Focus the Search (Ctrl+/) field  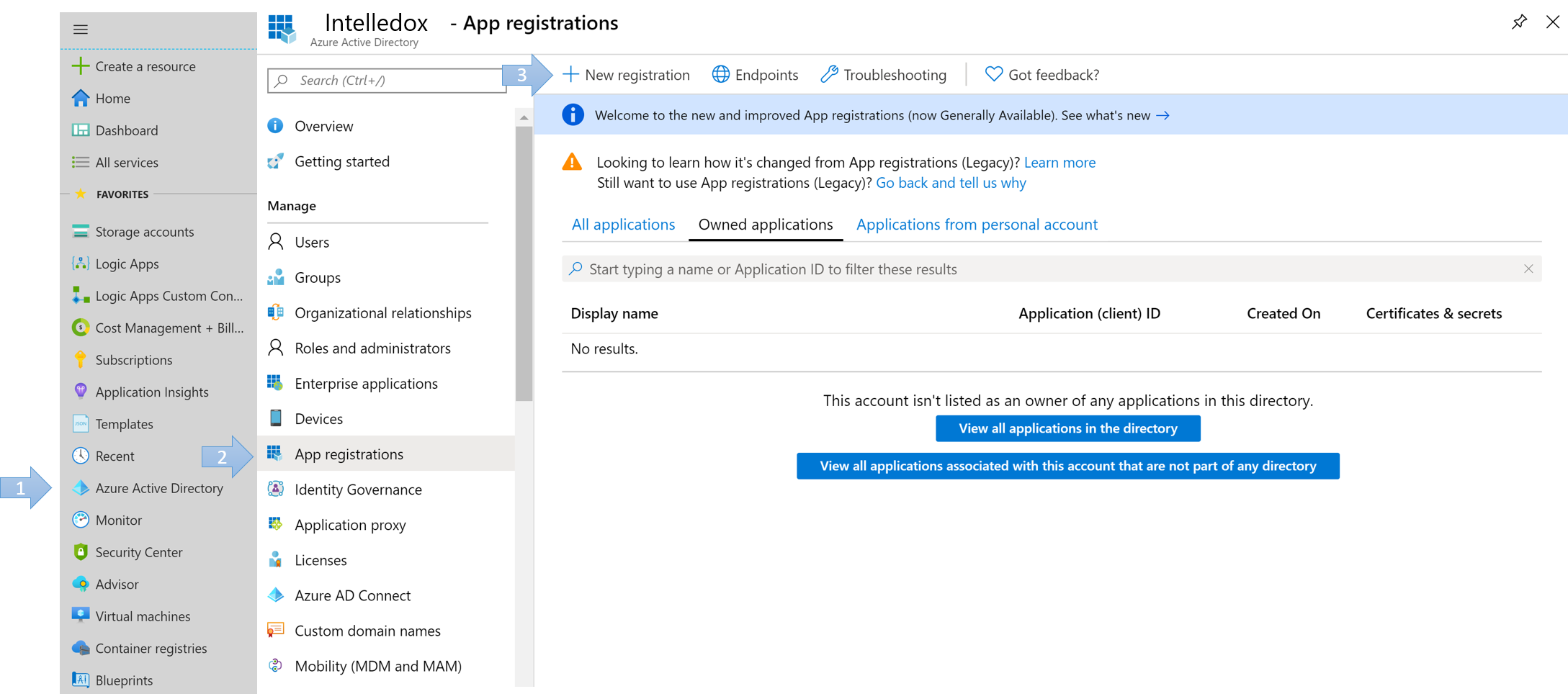coord(387,81)
